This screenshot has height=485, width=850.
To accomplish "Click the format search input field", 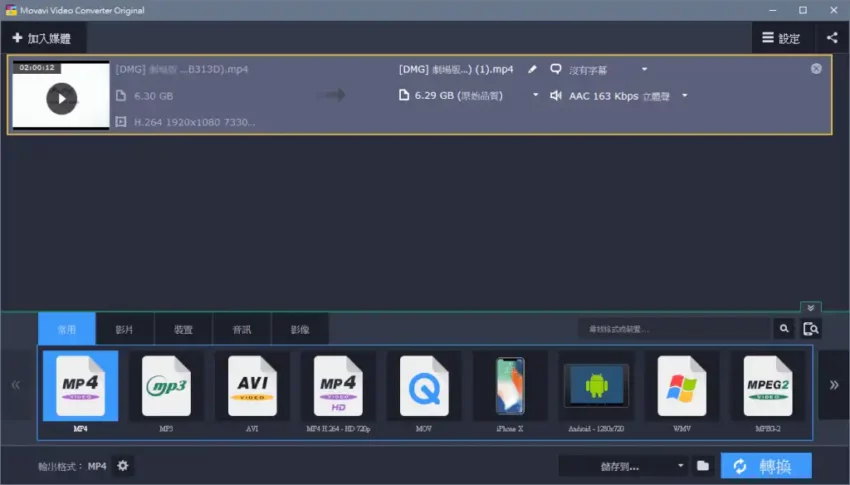I will (x=674, y=328).
